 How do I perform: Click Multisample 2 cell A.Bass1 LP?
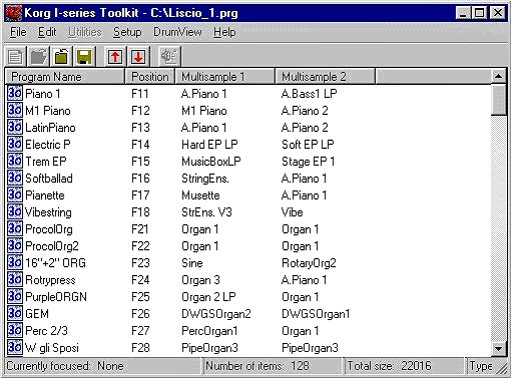click(x=309, y=94)
